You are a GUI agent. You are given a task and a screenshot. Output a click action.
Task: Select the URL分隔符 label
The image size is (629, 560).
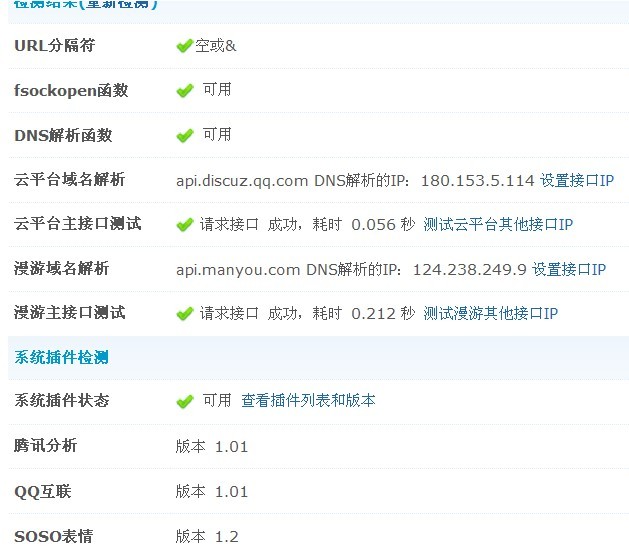click(55, 46)
